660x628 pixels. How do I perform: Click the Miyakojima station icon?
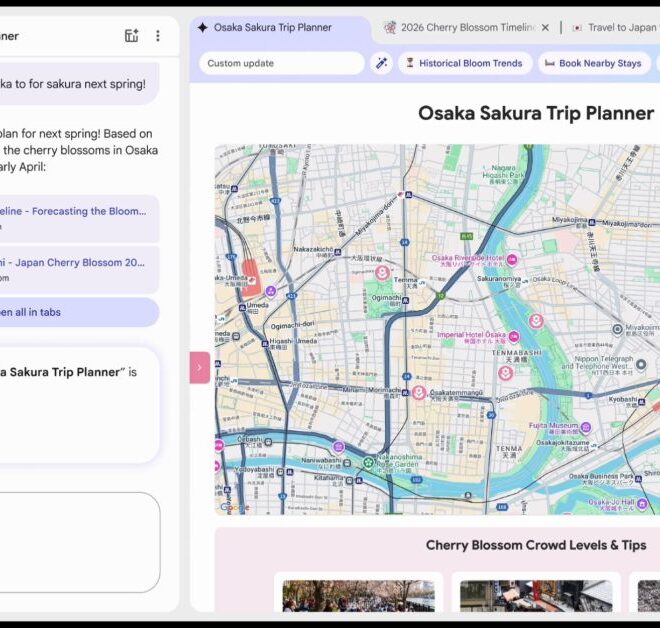coord(592,222)
